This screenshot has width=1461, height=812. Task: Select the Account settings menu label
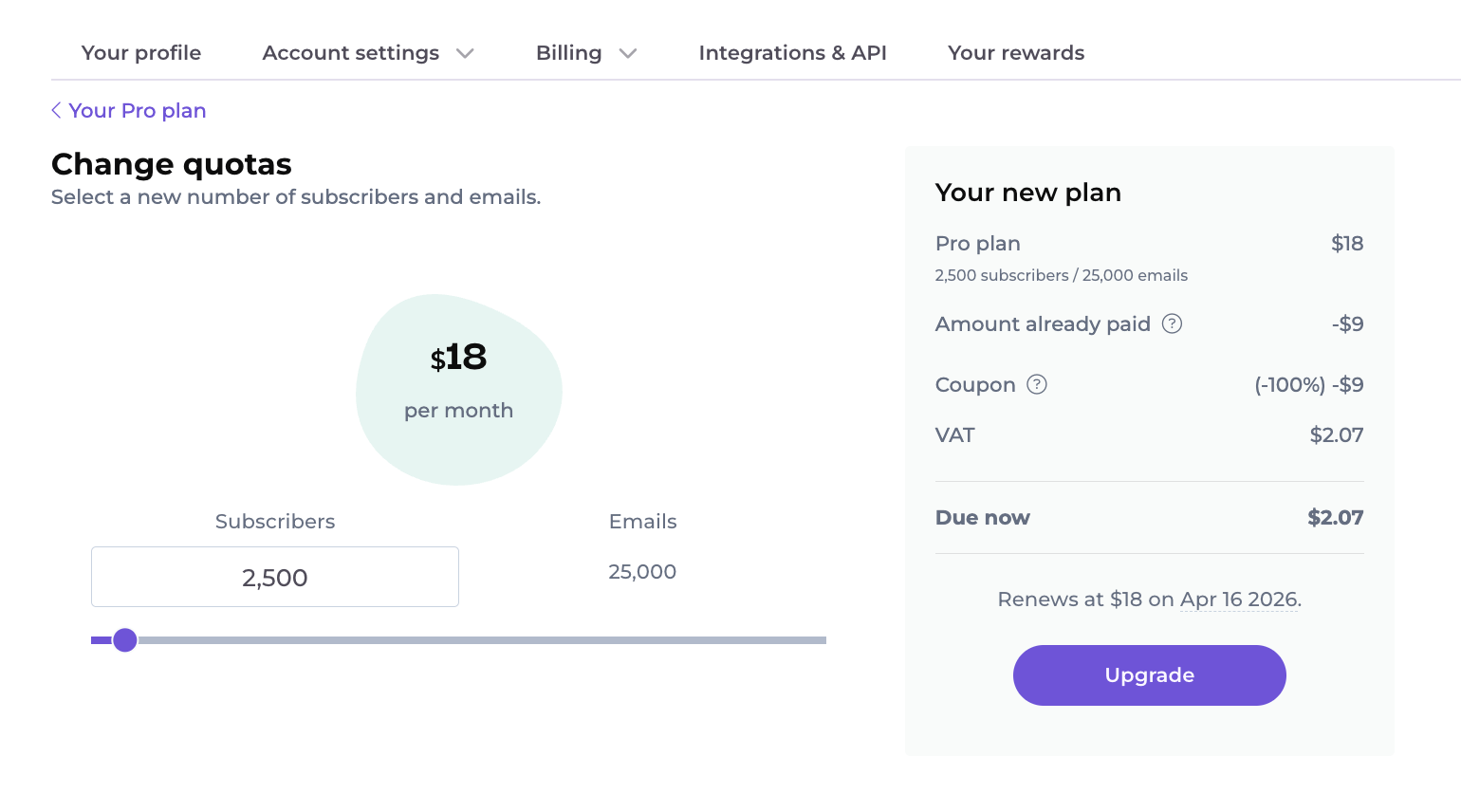(350, 53)
